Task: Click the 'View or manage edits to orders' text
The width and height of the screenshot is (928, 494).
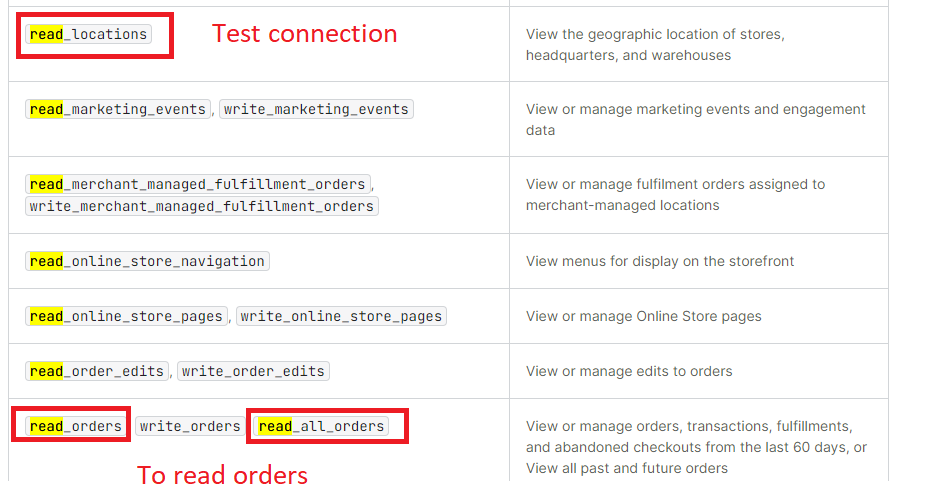Action: point(629,371)
